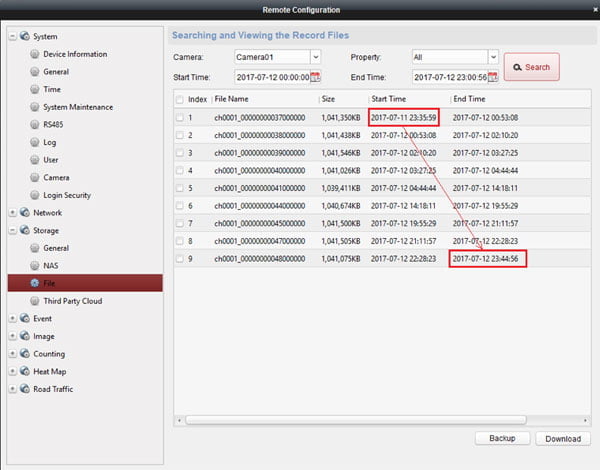Screen dimensions: 600x470
Task: Click the Third Party Cloud gear icon
Action: click(x=35, y=301)
